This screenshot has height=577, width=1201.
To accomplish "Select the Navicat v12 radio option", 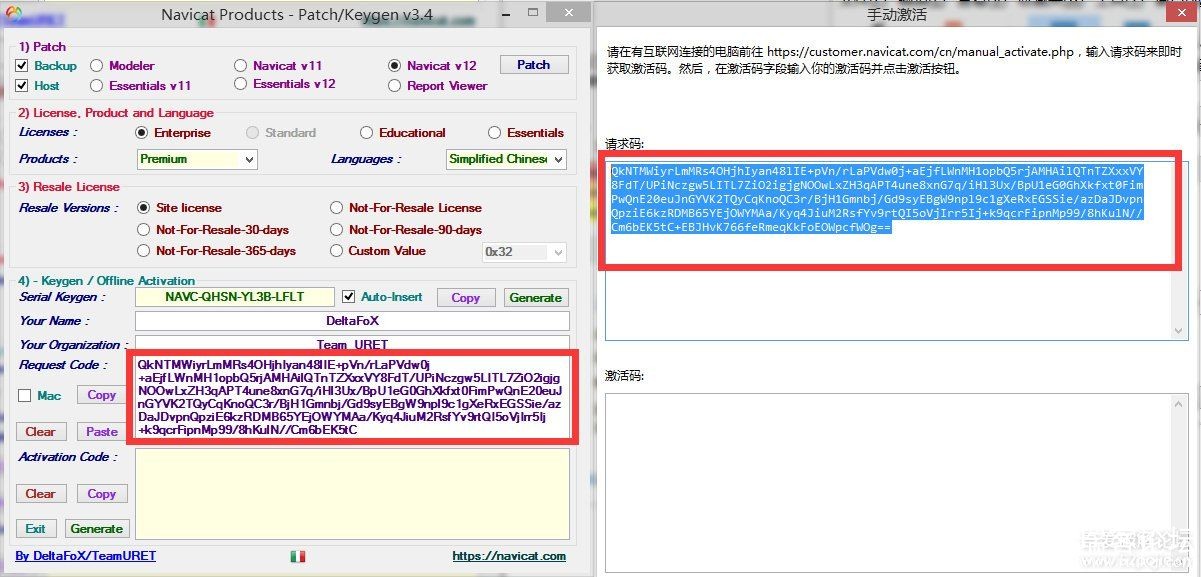I will pyautogui.click(x=394, y=65).
